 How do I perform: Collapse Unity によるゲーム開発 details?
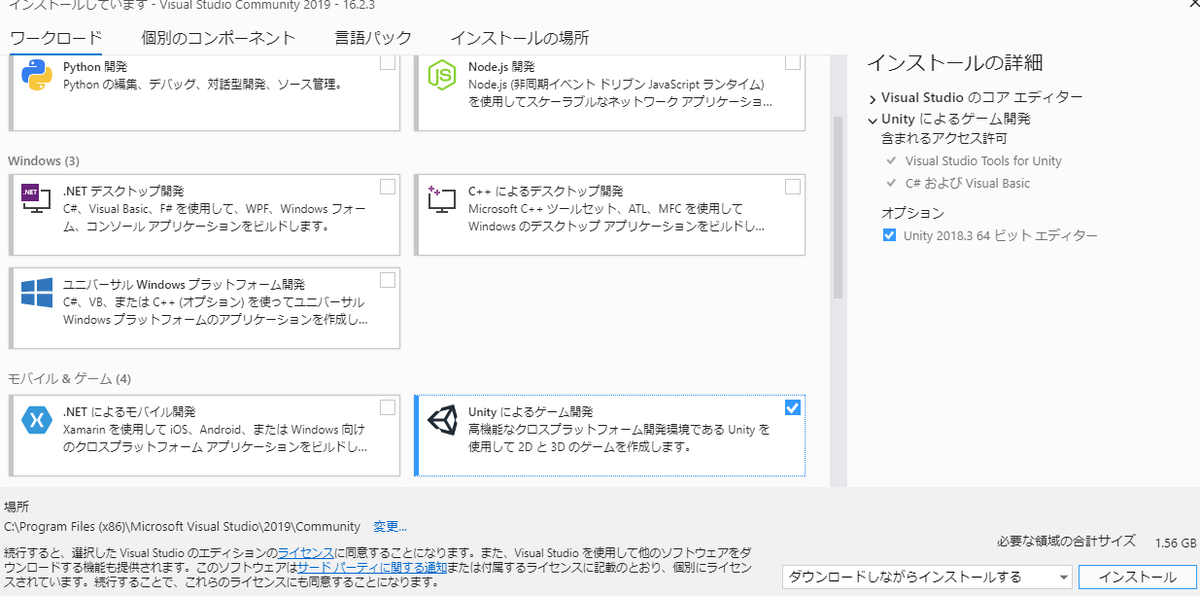tap(871, 118)
